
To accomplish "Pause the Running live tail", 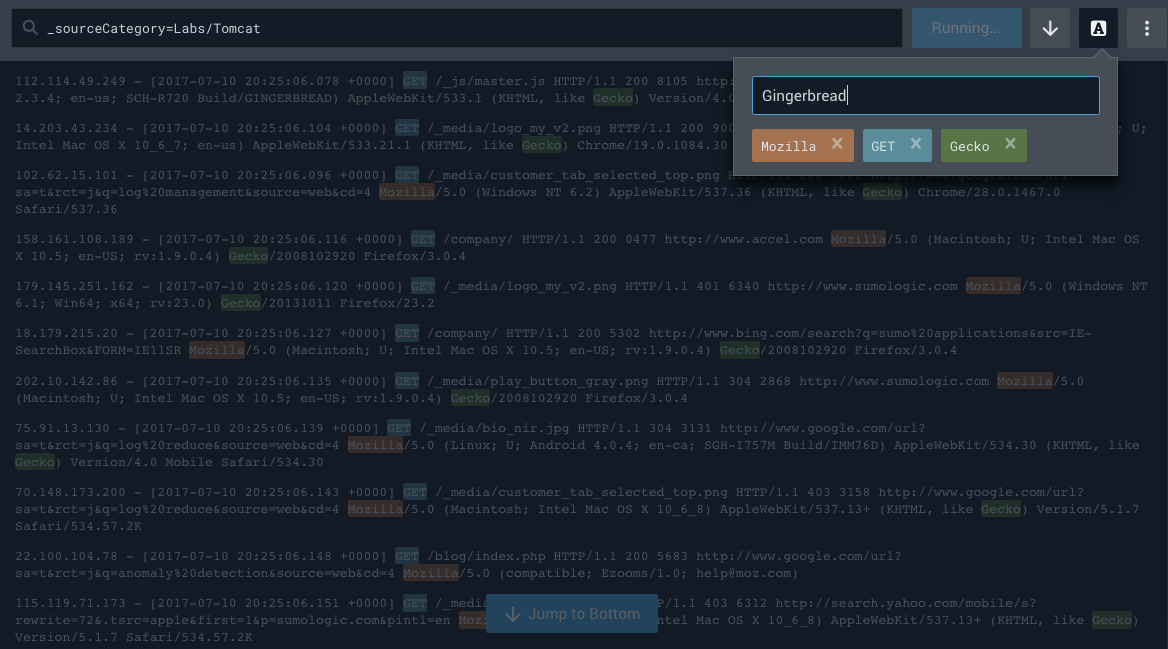I will pos(965,27).
